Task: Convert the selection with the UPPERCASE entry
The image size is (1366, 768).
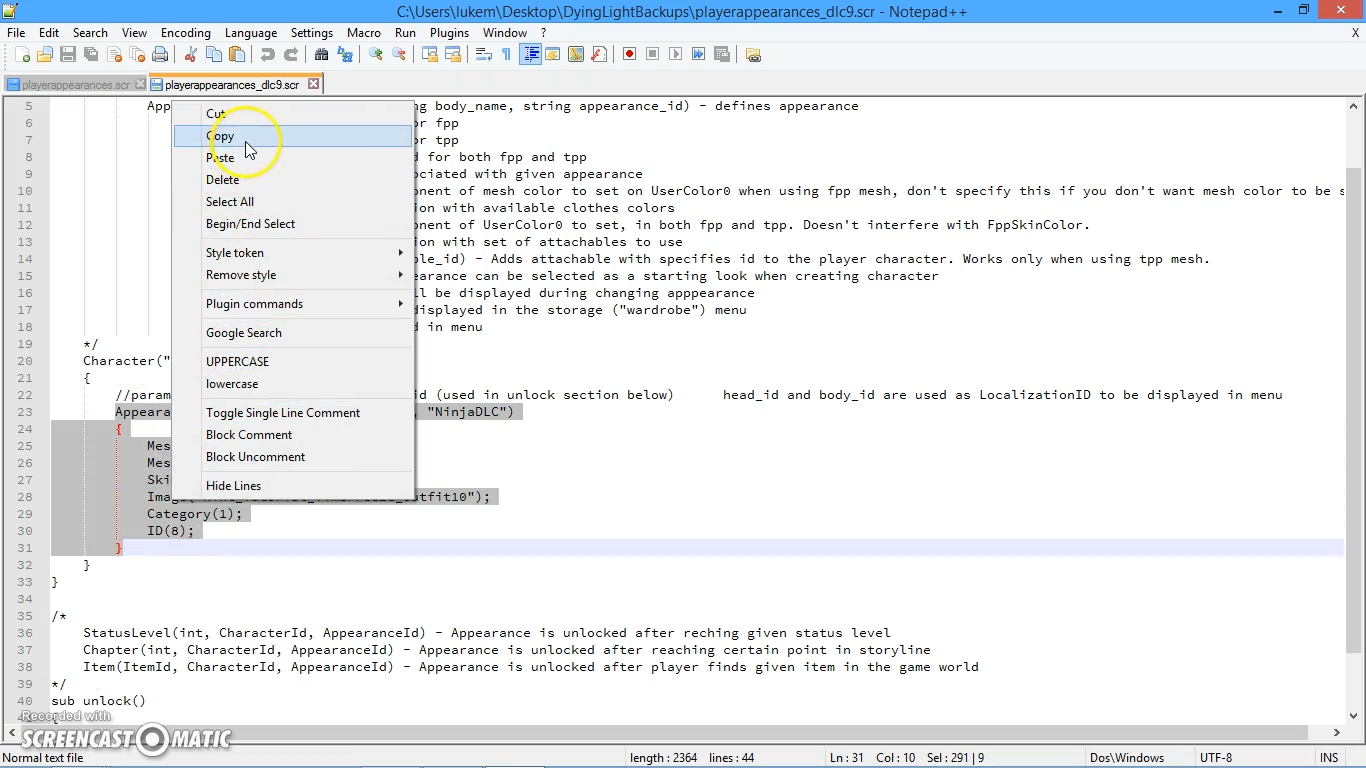Action: (293, 362)
